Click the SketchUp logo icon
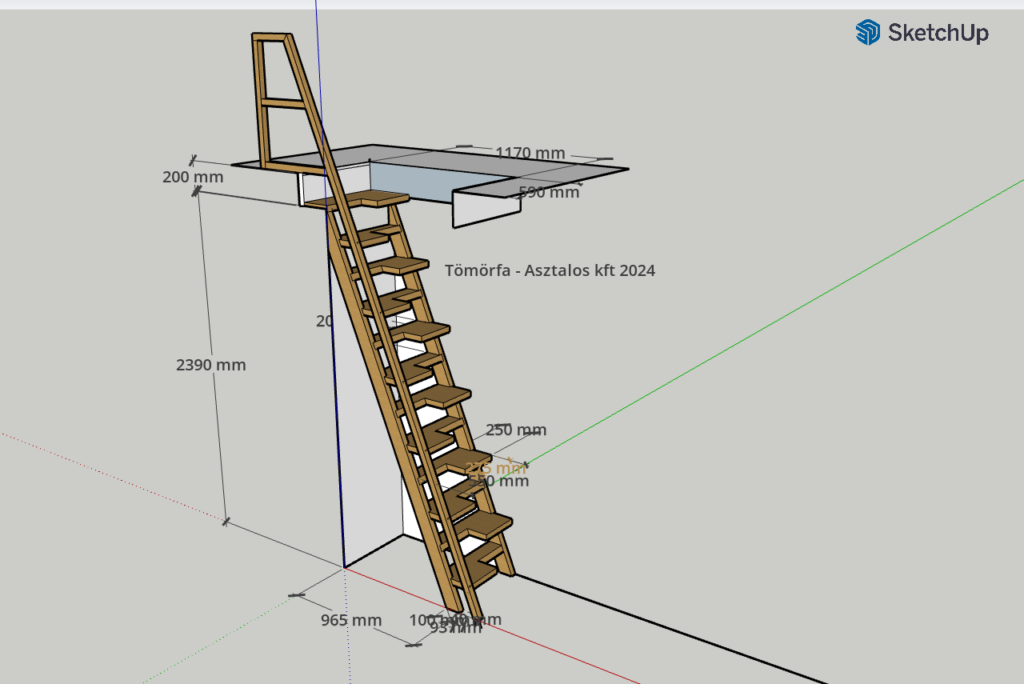This screenshot has width=1024, height=684. point(867,32)
